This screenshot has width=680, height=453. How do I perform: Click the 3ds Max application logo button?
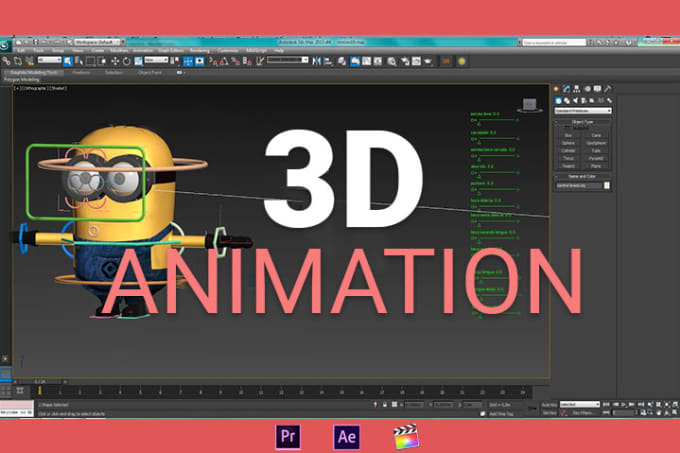[5, 45]
